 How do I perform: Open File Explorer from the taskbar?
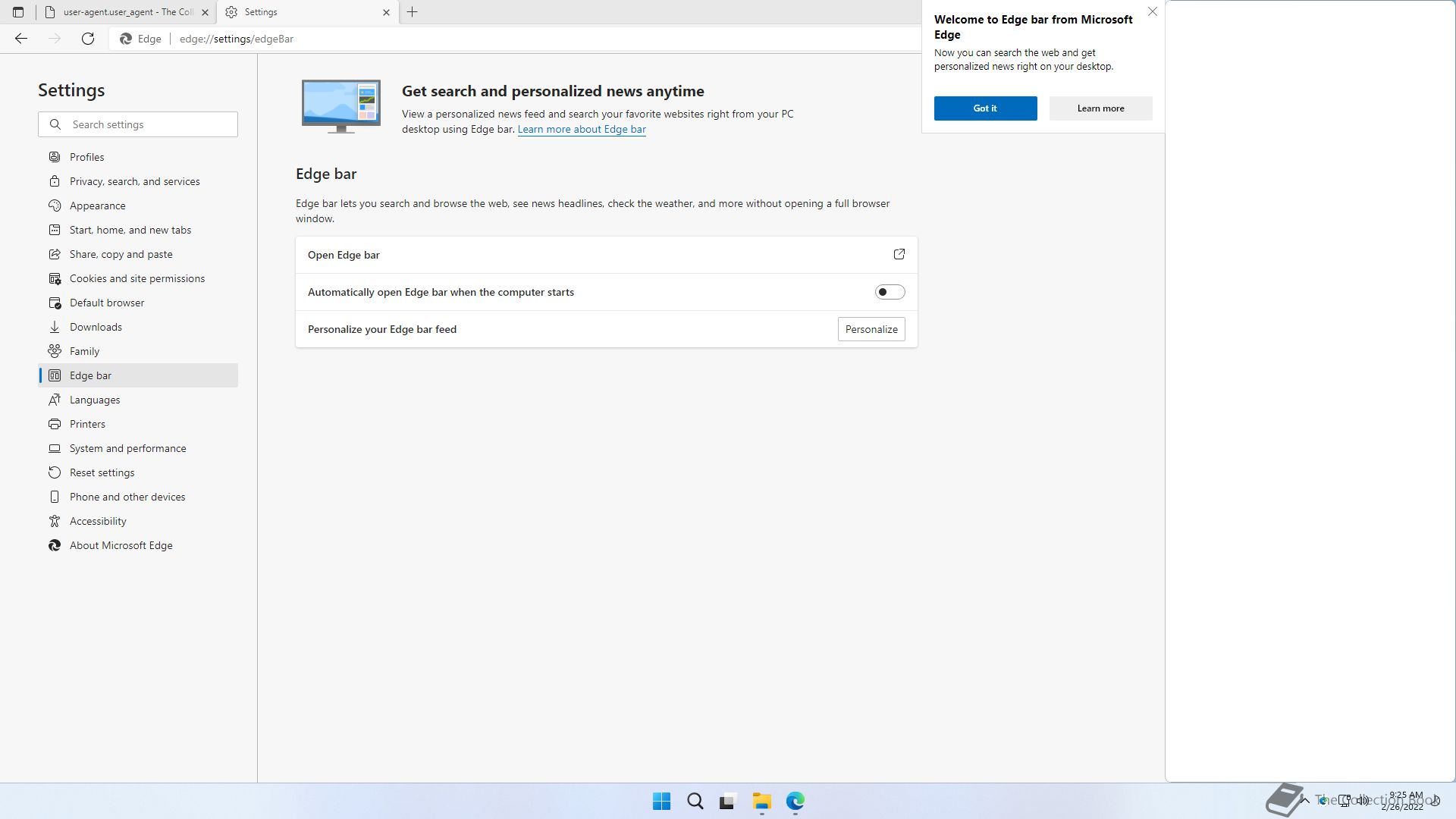[761, 801]
